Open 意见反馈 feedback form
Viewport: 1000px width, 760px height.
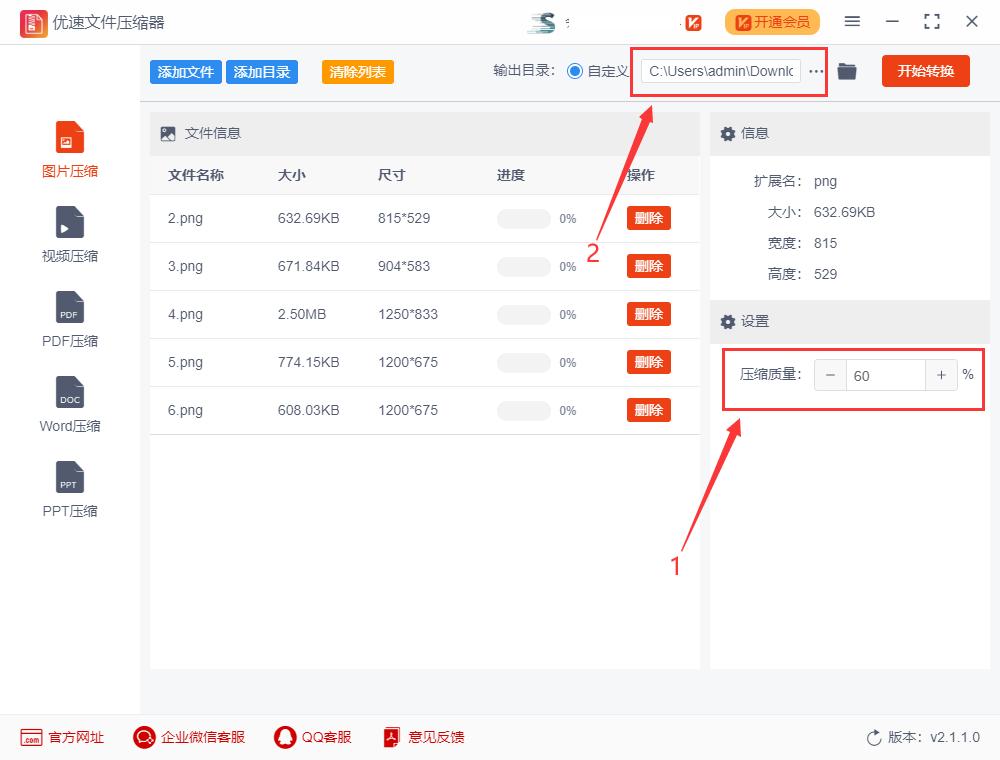423,737
